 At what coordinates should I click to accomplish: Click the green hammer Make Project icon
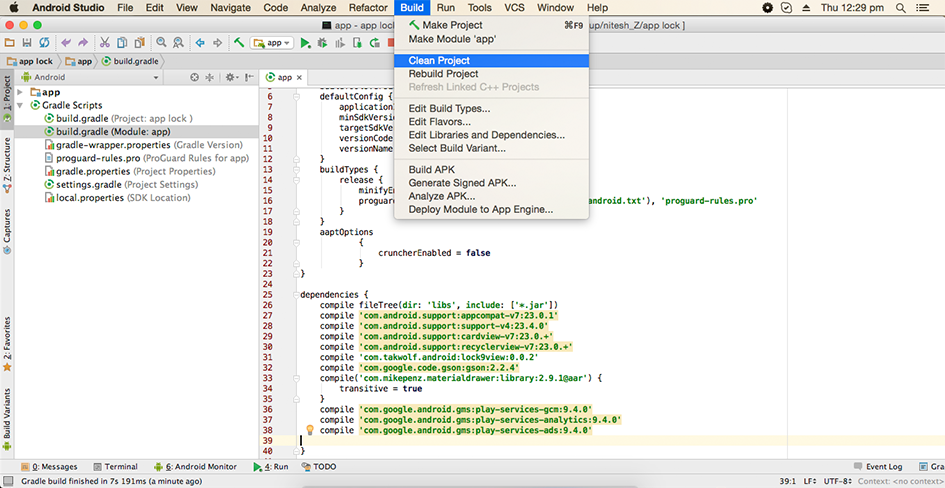(x=239, y=43)
